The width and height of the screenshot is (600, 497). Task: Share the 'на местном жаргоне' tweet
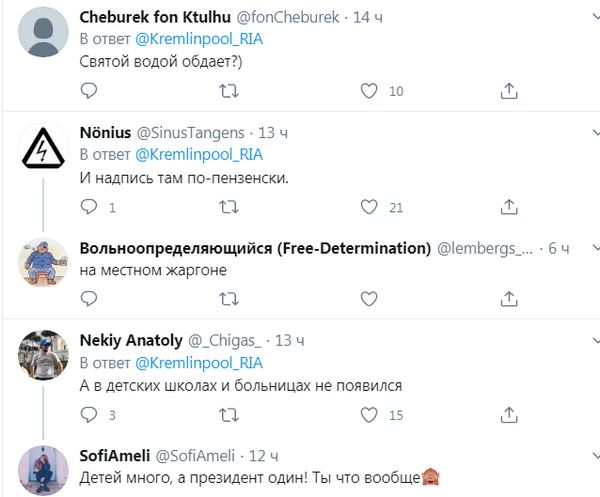508,296
